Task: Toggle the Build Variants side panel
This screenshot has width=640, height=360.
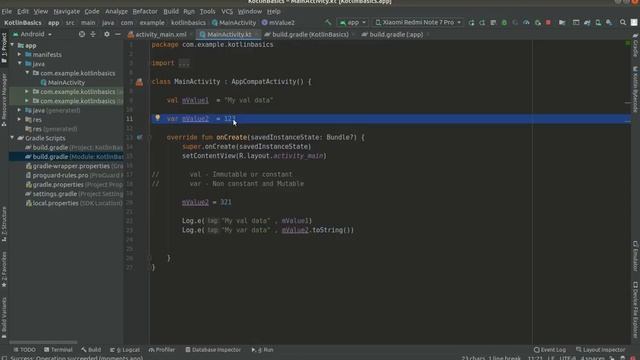Action: (x=4, y=318)
